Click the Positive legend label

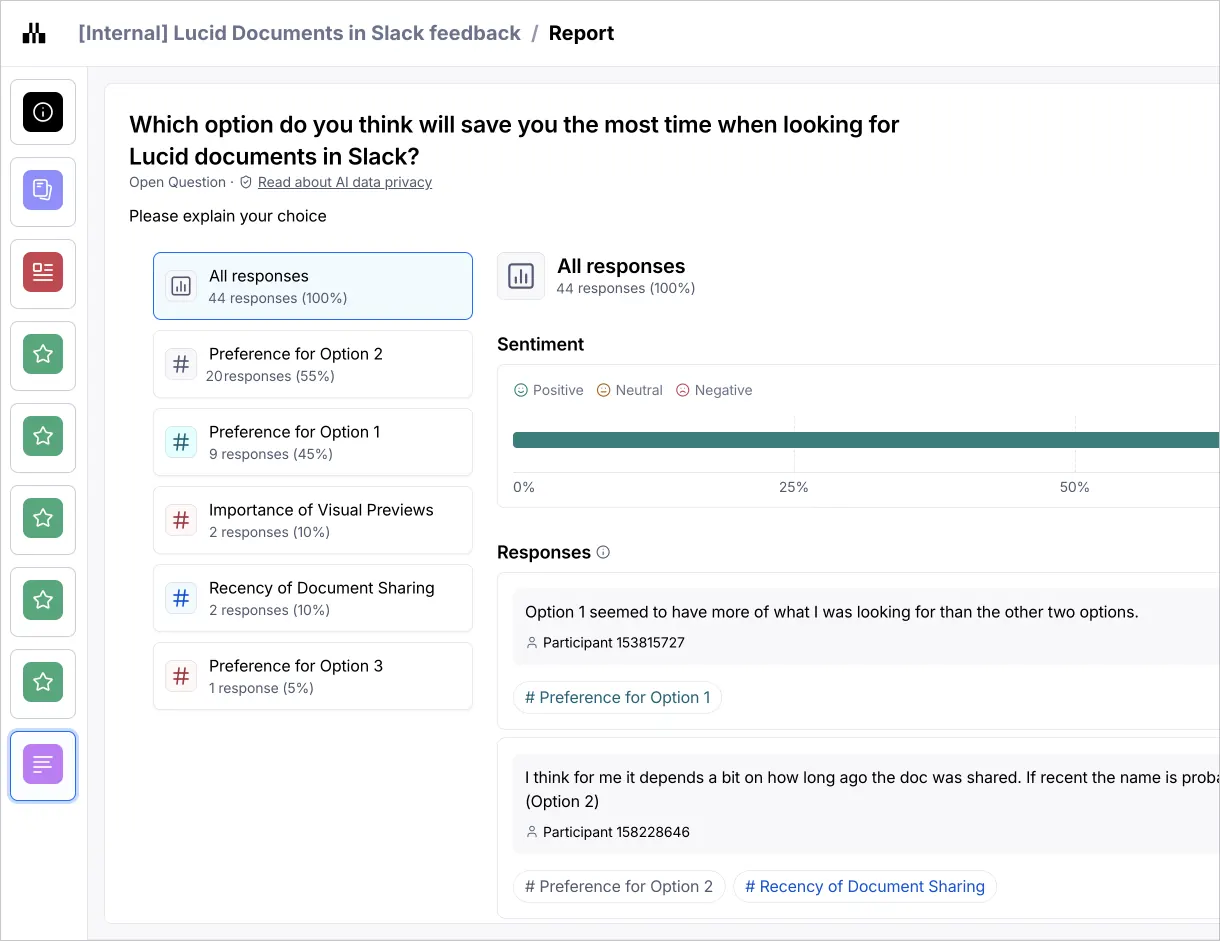coord(558,390)
